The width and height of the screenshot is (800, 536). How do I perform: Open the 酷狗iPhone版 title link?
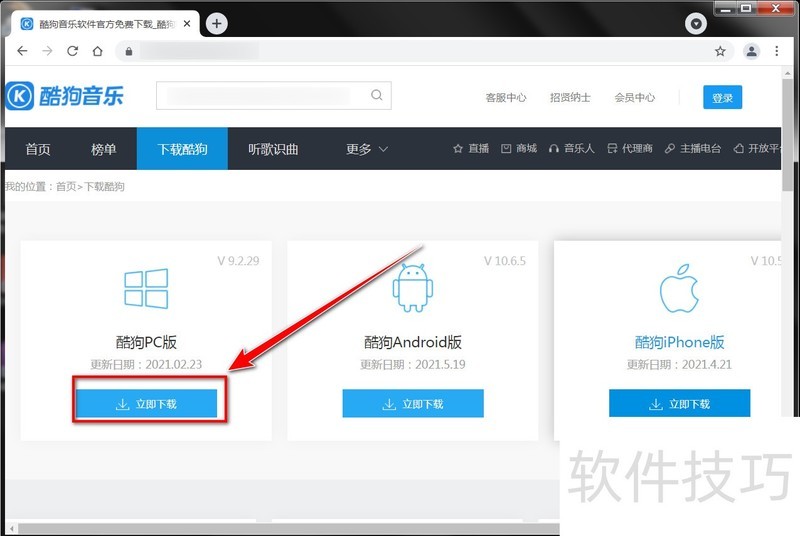[x=679, y=342]
